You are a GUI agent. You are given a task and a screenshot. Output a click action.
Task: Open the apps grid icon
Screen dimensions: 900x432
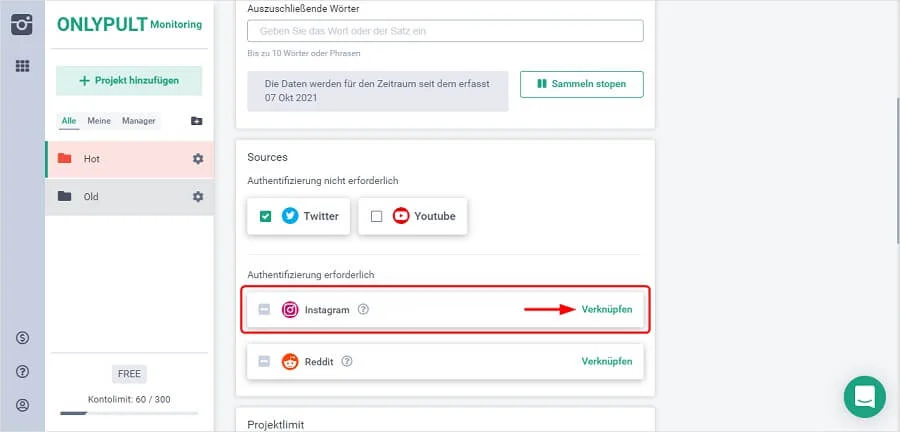22,66
